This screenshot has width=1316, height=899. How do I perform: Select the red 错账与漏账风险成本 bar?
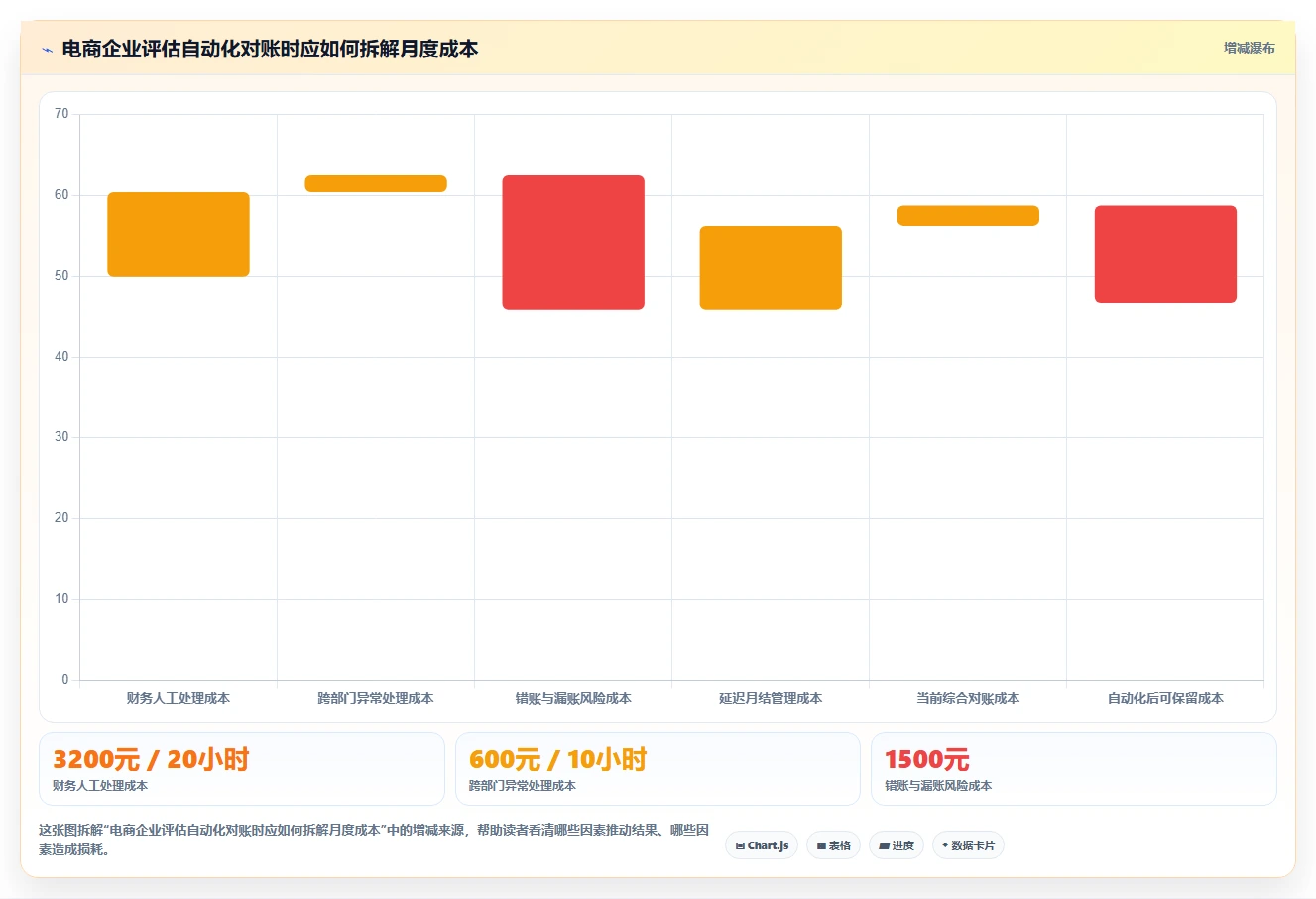click(x=573, y=243)
